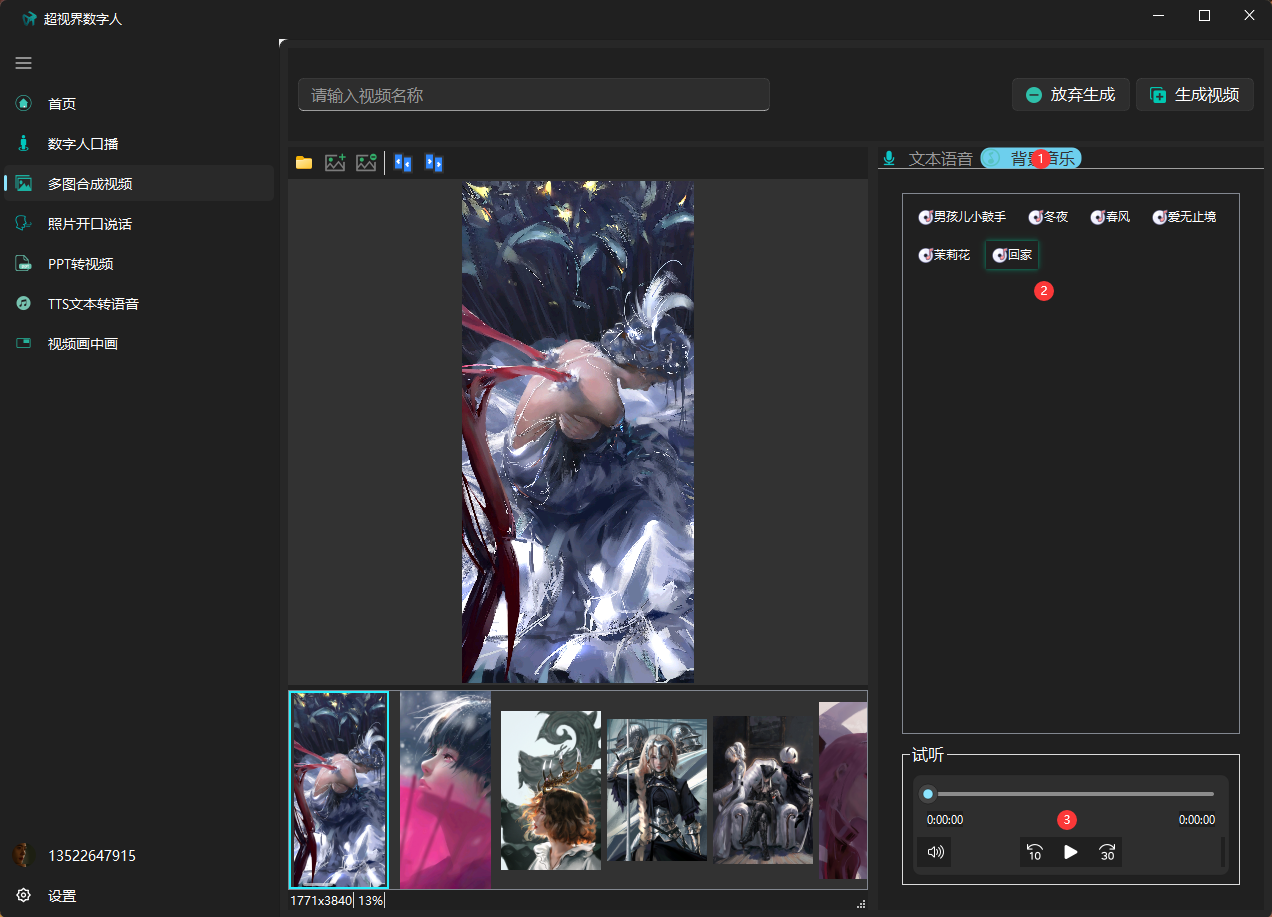The image size is (1272, 917).
Task: Switch to the 文本语音 tab
Action: tap(927, 158)
